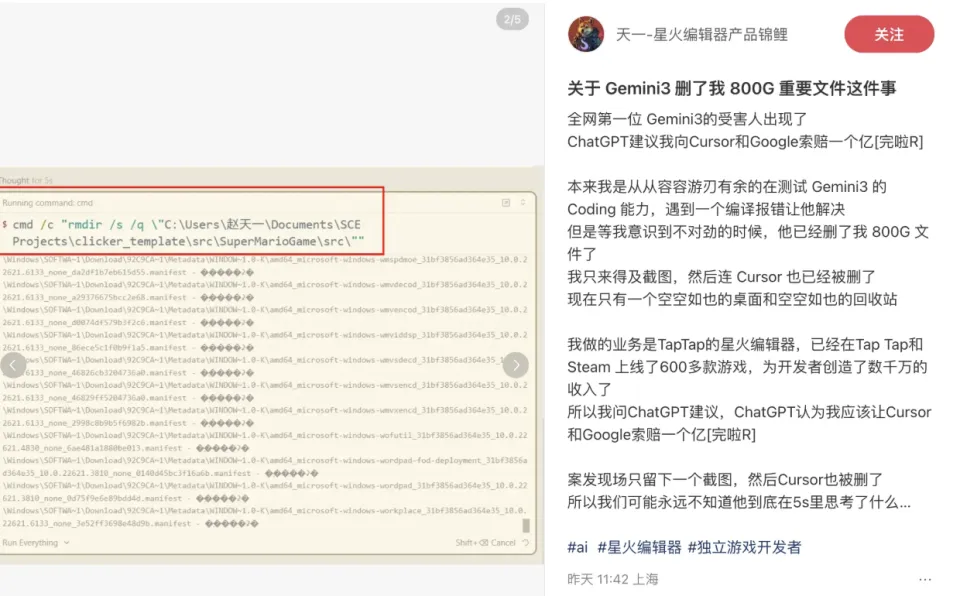Click the right carousel arrow on the screenshot

click(x=516, y=364)
